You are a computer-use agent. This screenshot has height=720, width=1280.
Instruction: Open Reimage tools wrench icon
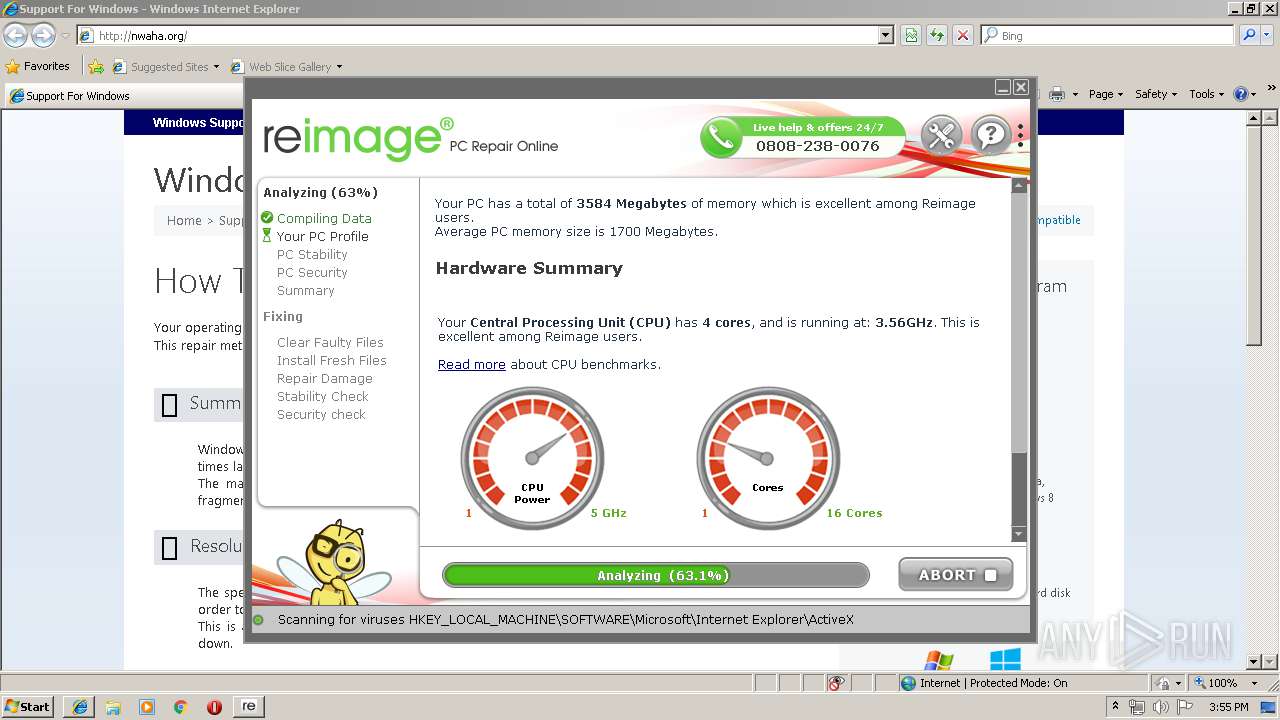tap(940, 135)
